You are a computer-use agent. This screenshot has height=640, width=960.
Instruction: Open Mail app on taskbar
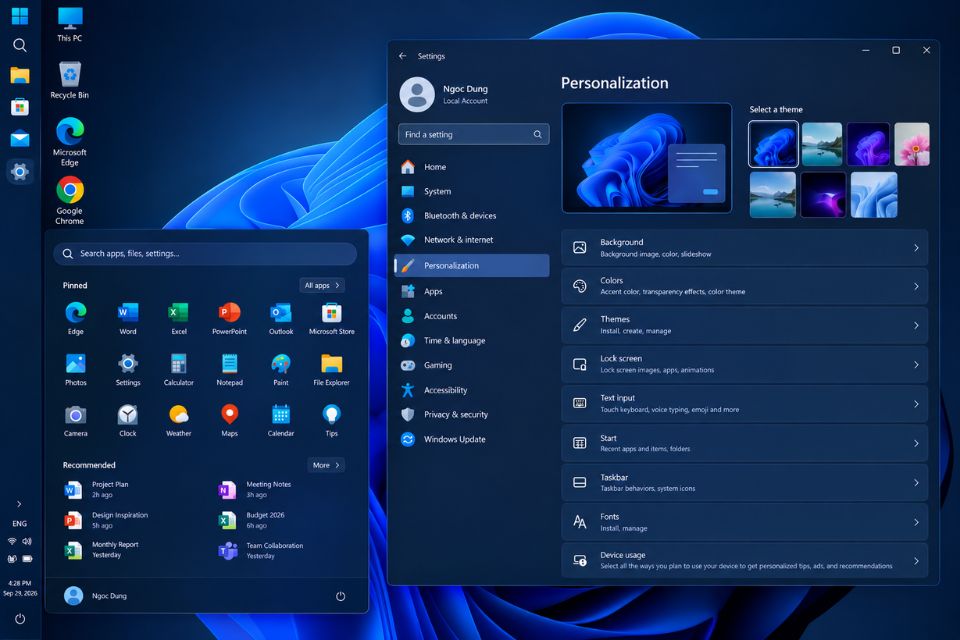pos(20,139)
